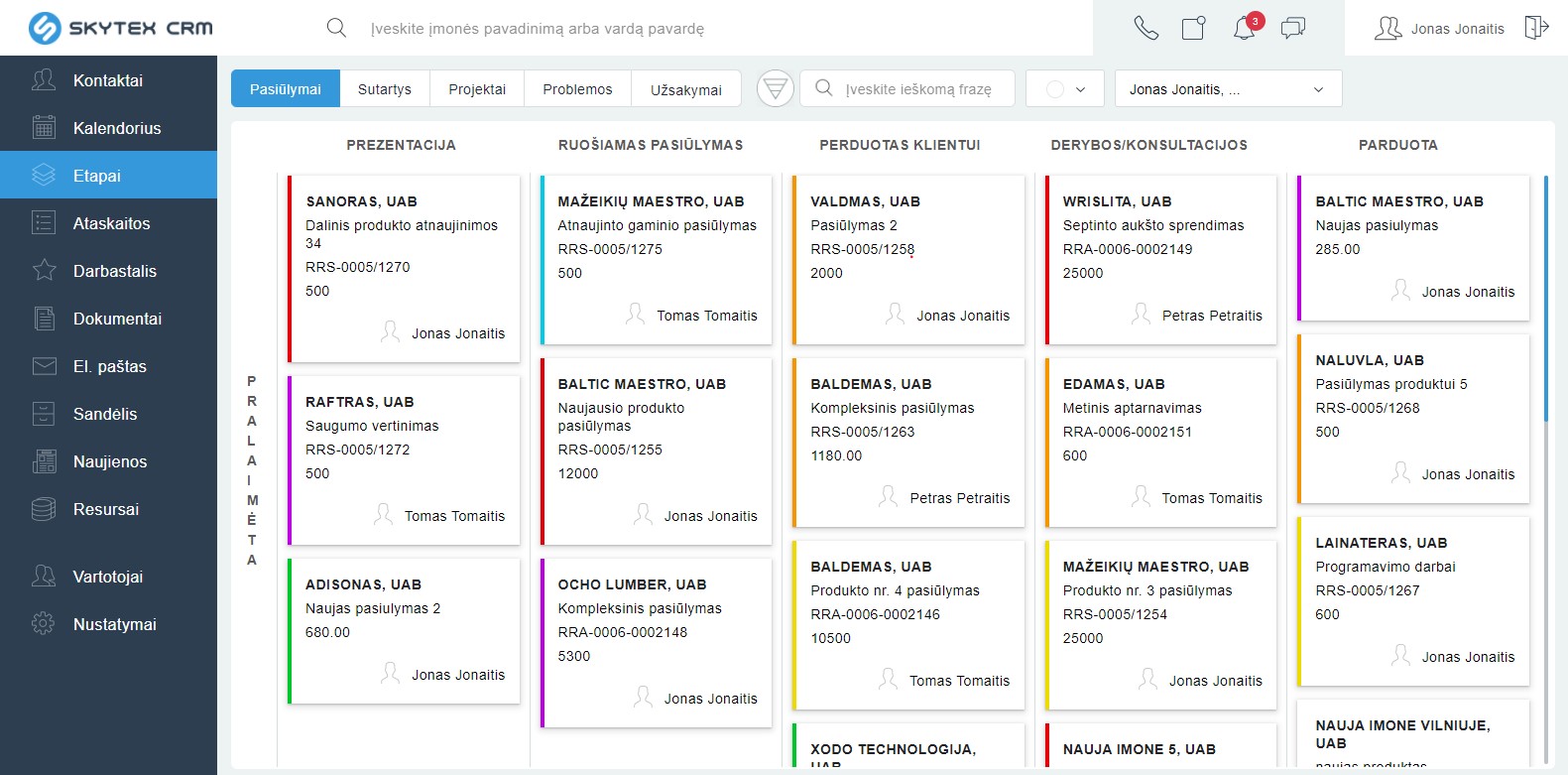
Task: Switch to the Pasiūlymai tab
Action: click(286, 88)
